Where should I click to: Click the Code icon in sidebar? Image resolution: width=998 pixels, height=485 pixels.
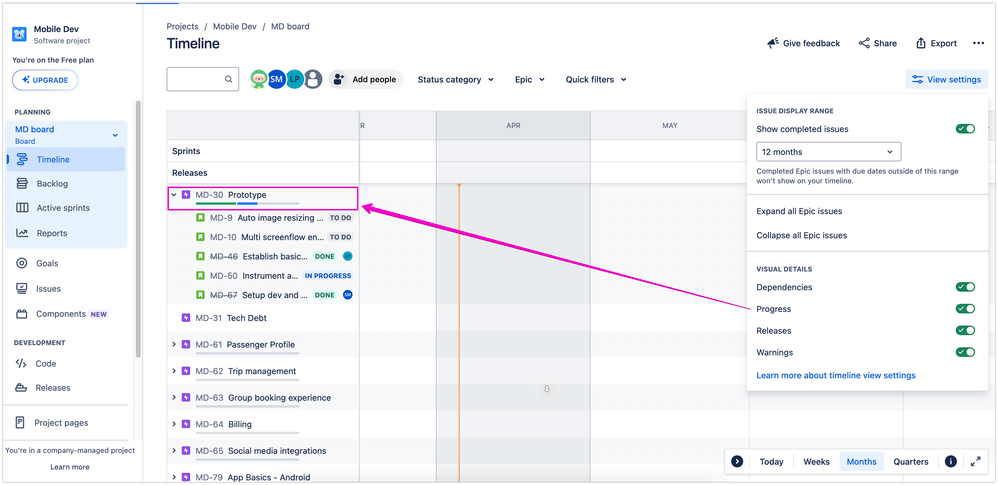click(21, 363)
